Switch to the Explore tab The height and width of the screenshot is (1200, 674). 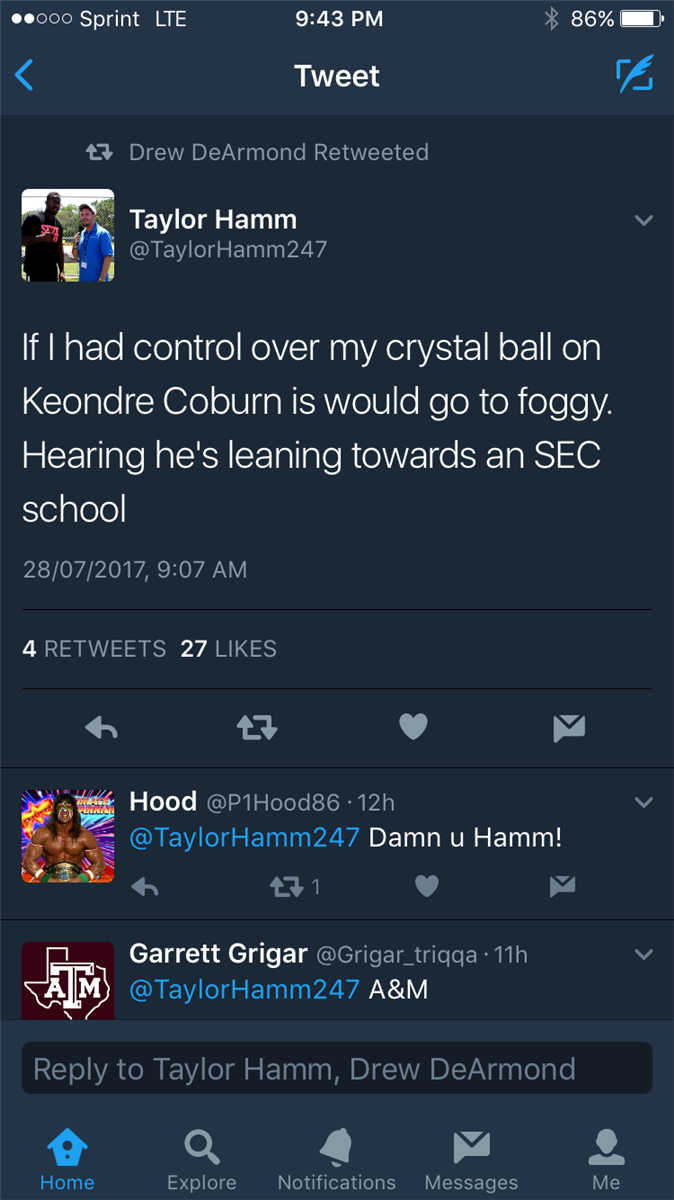(x=202, y=1160)
